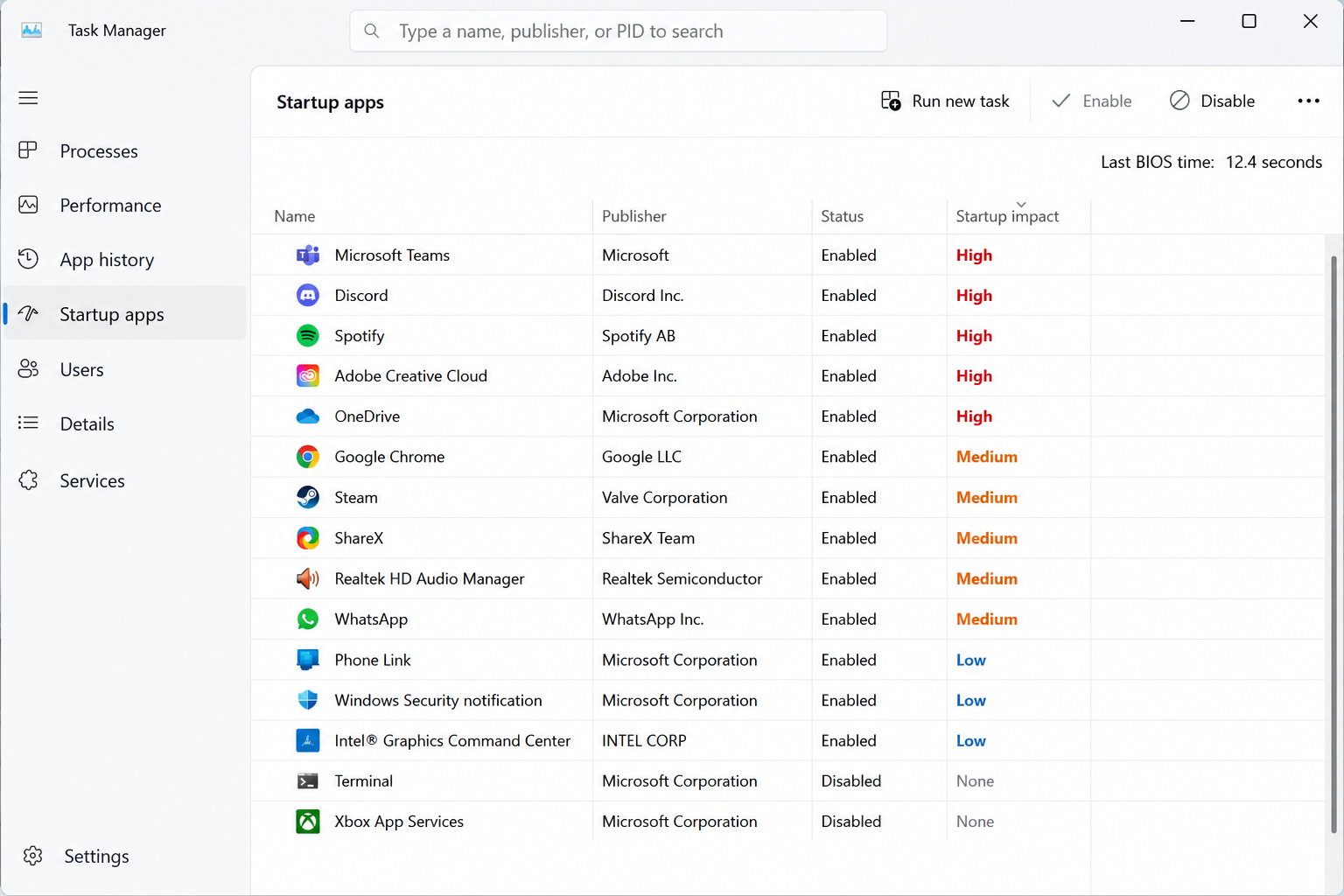Image resolution: width=1344 pixels, height=896 pixels.
Task: Click the WhatsApp app icon
Action: point(308,619)
